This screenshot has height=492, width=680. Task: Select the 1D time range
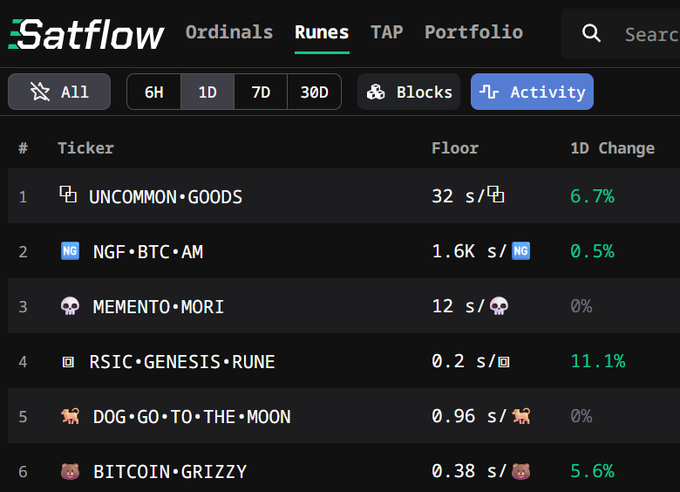coord(207,92)
